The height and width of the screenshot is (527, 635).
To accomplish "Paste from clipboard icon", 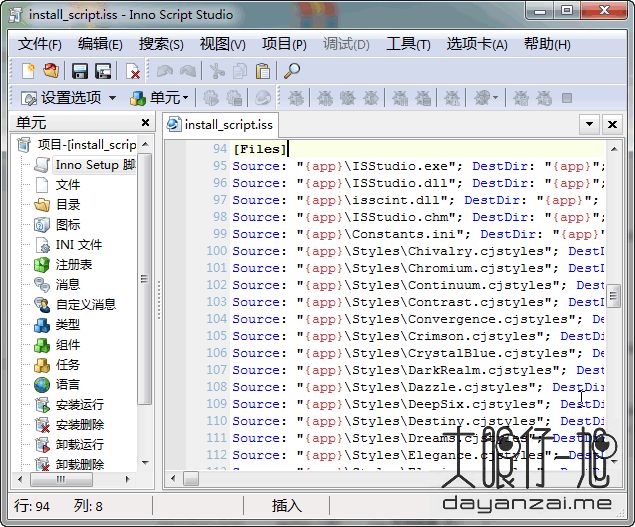I will [x=263, y=71].
